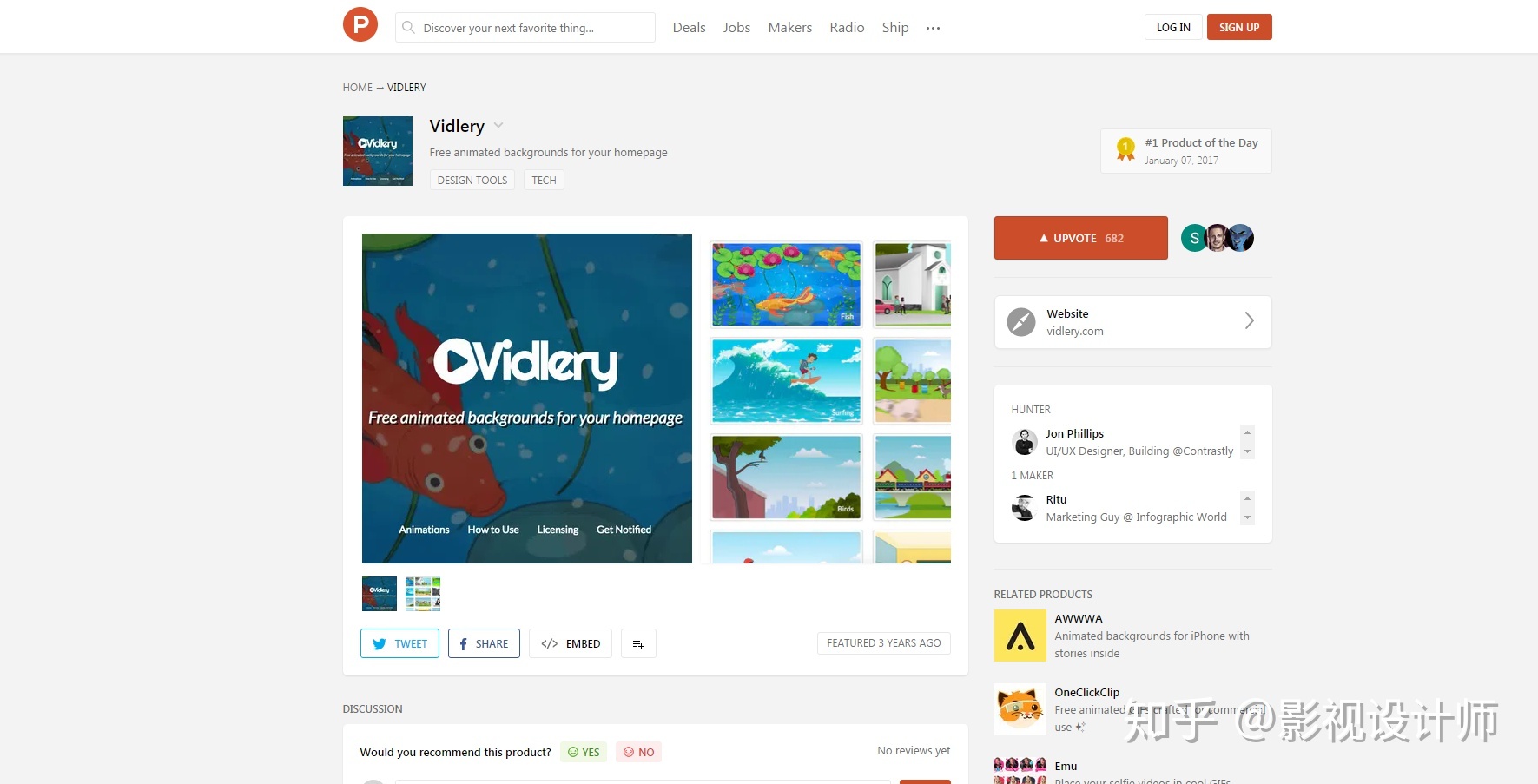This screenshot has width=1538, height=784.
Task: Focus the Discover your next favorite thing search field
Action: click(x=525, y=28)
